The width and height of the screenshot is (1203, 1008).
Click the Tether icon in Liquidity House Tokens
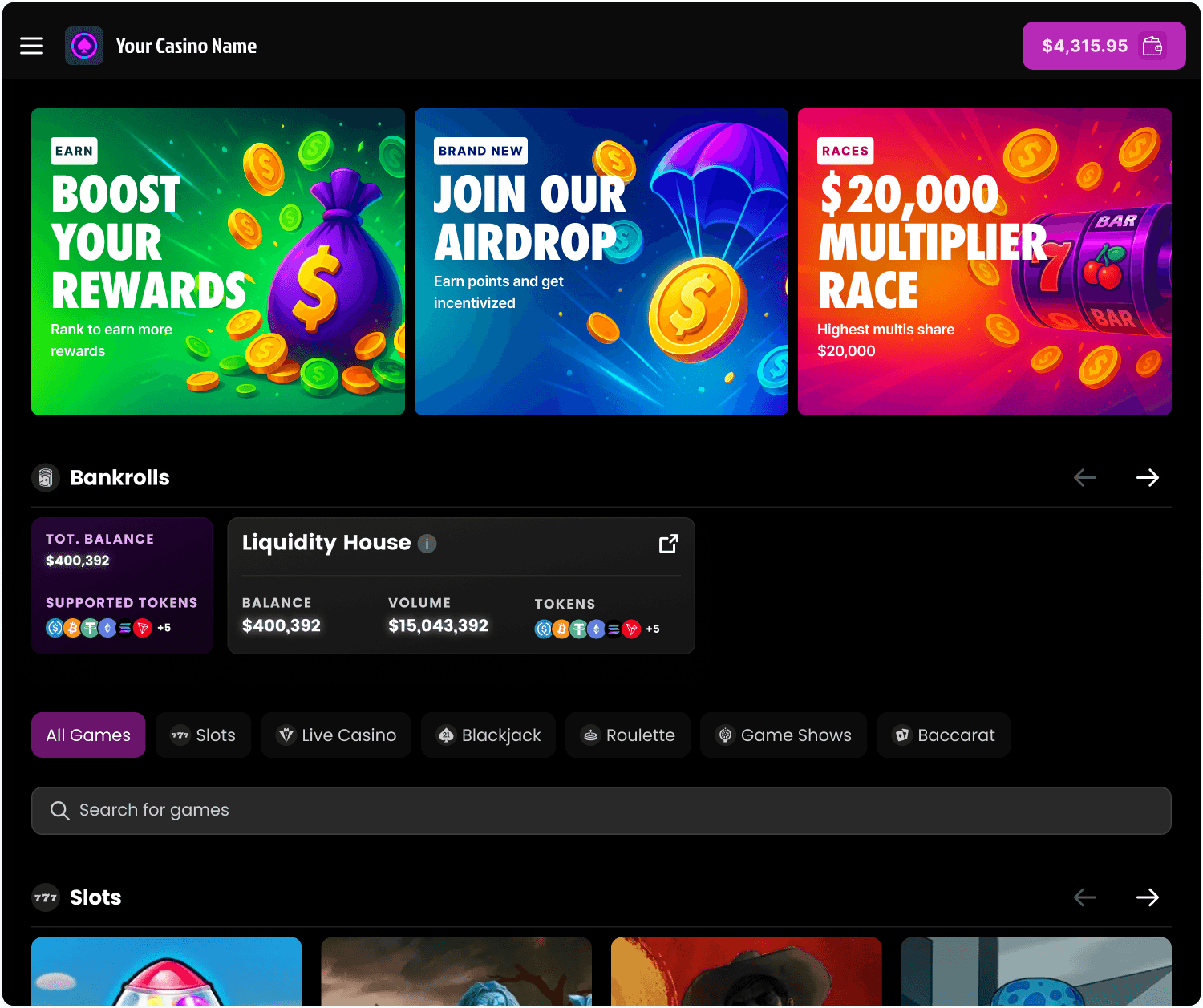579,629
